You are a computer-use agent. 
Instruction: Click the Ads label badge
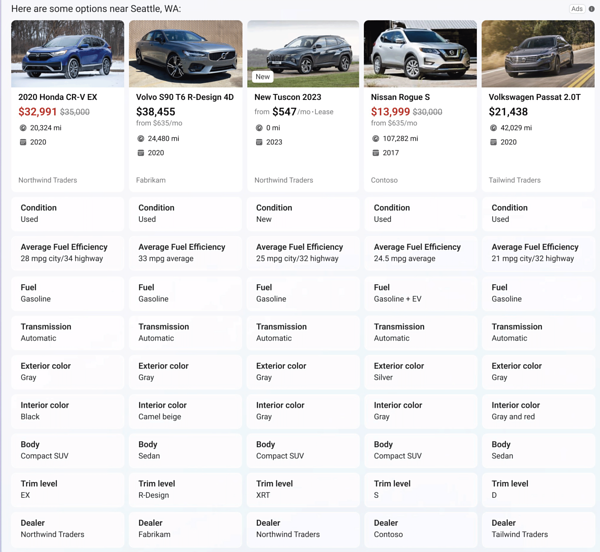[577, 9]
